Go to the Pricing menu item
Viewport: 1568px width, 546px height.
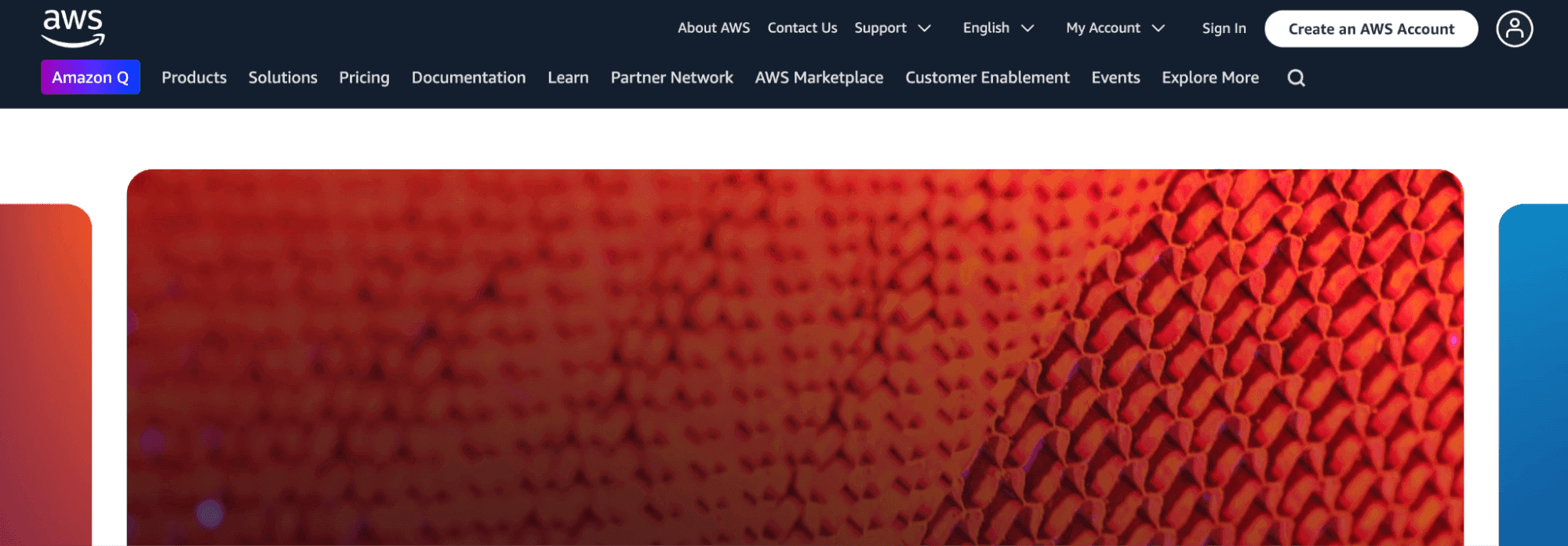[x=364, y=78]
